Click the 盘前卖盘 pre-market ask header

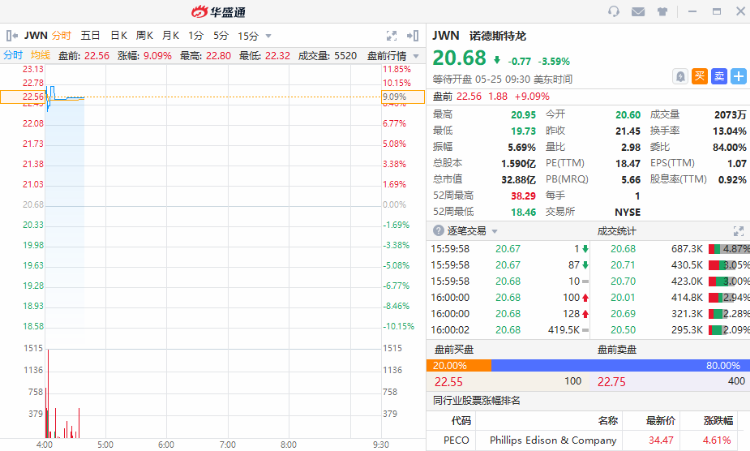(x=617, y=350)
